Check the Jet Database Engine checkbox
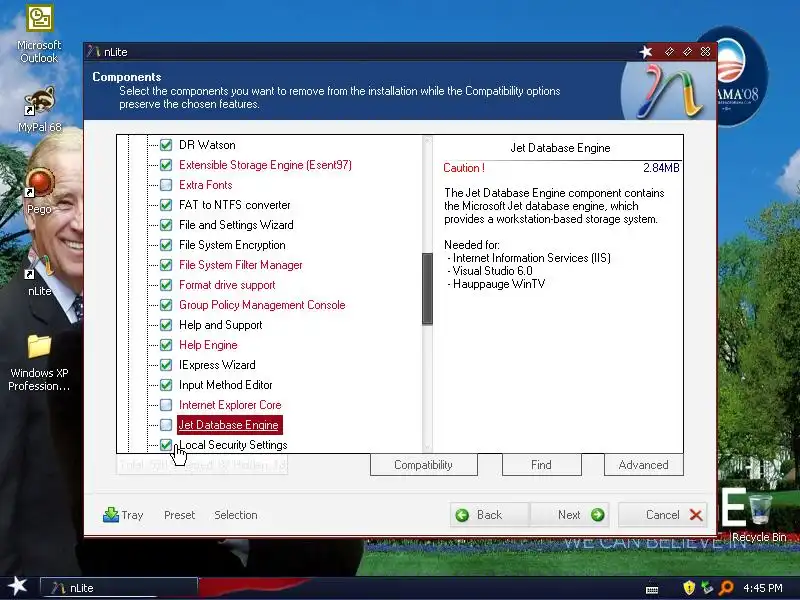Viewport: 800px width, 600px height. tap(166, 425)
